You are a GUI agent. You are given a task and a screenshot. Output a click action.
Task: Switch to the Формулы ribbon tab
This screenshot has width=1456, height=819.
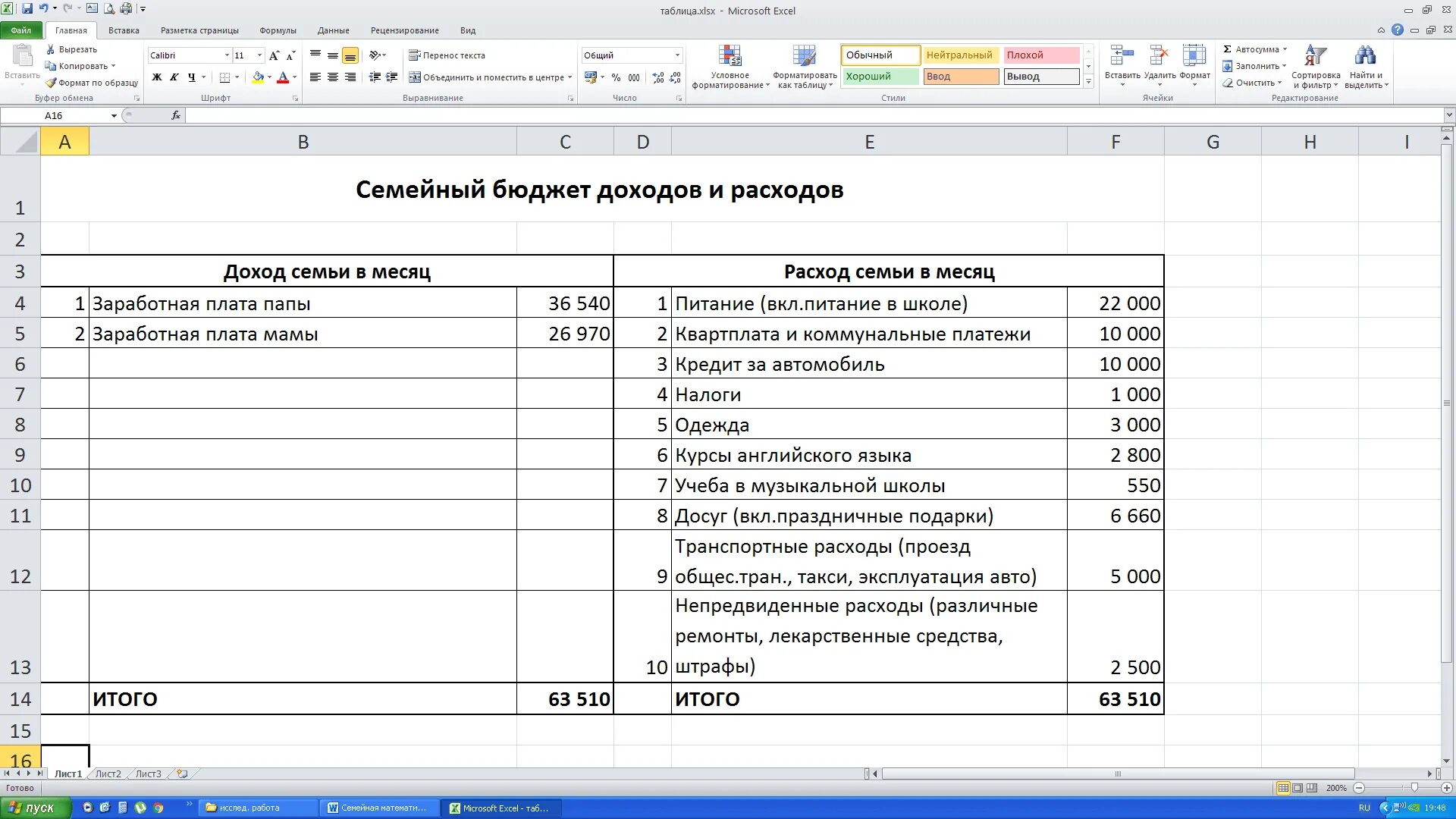tap(278, 30)
